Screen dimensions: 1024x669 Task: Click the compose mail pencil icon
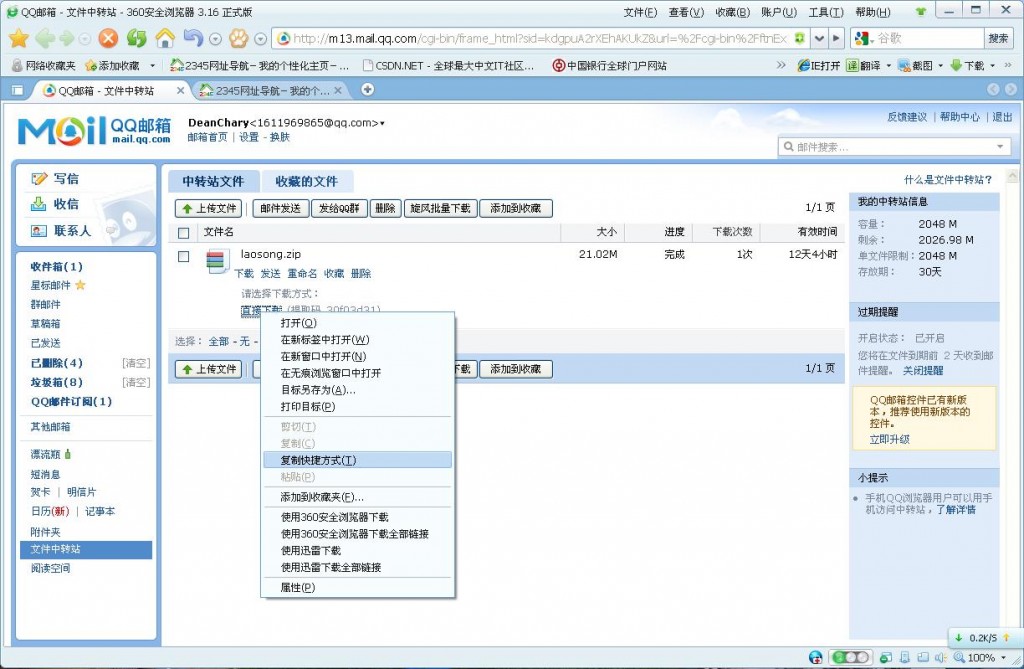coord(39,178)
